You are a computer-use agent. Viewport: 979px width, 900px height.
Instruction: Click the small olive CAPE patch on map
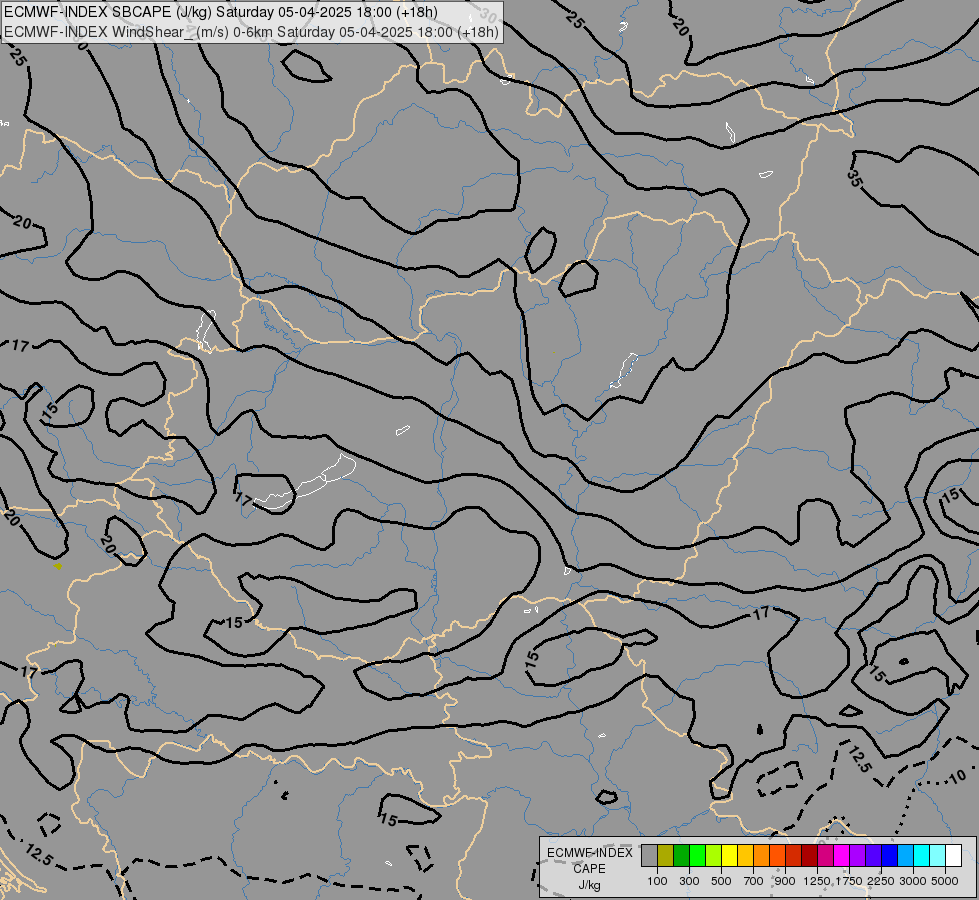tap(57, 566)
